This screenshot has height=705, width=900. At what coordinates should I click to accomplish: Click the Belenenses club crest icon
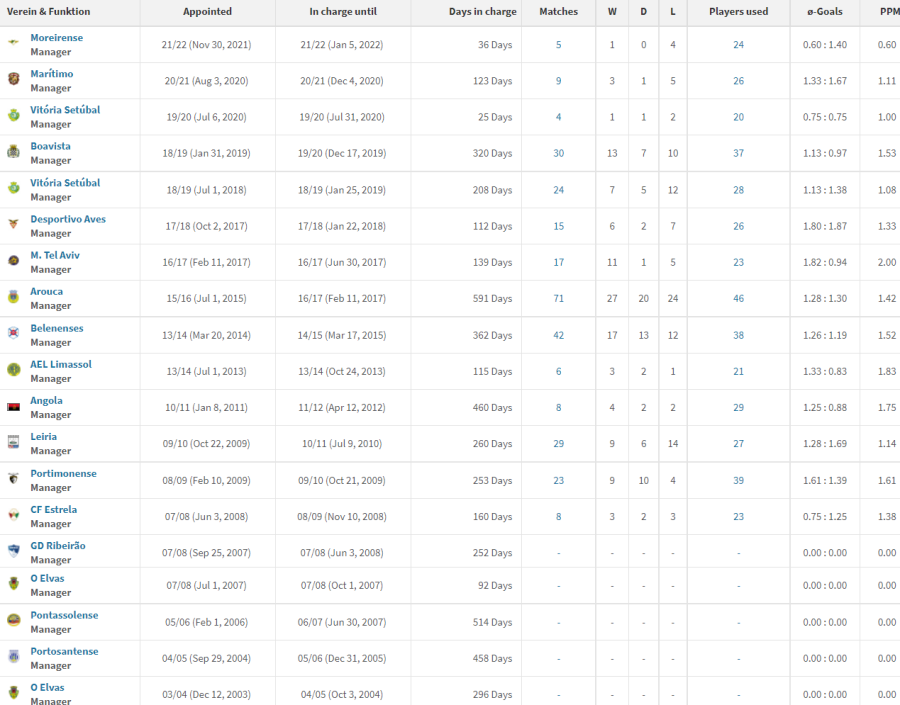13,333
